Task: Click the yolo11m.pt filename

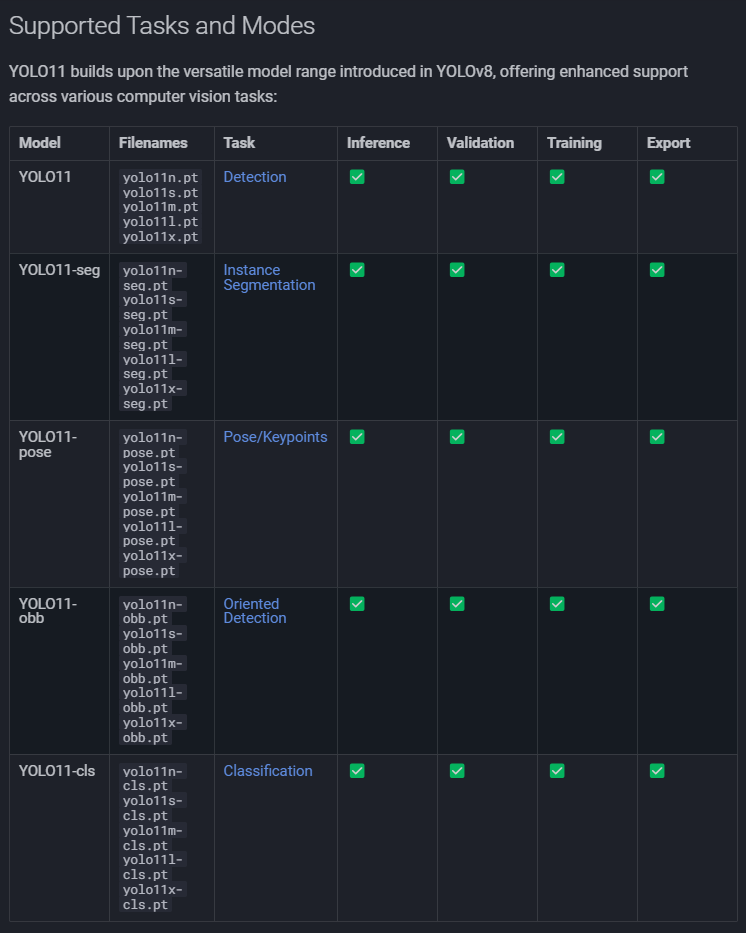Action: (x=160, y=207)
